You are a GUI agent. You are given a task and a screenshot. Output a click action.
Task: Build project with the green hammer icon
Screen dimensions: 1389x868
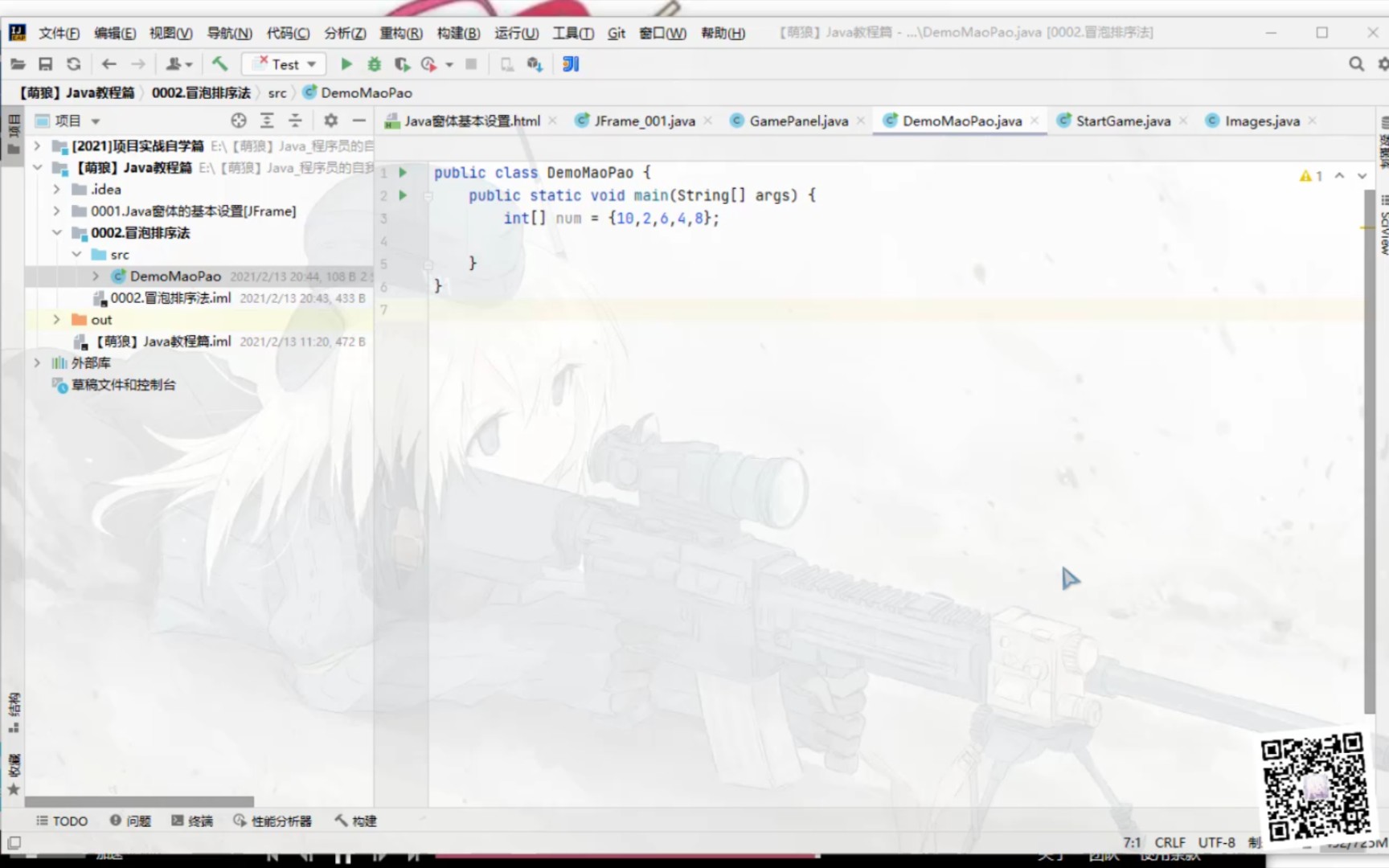pos(219,64)
